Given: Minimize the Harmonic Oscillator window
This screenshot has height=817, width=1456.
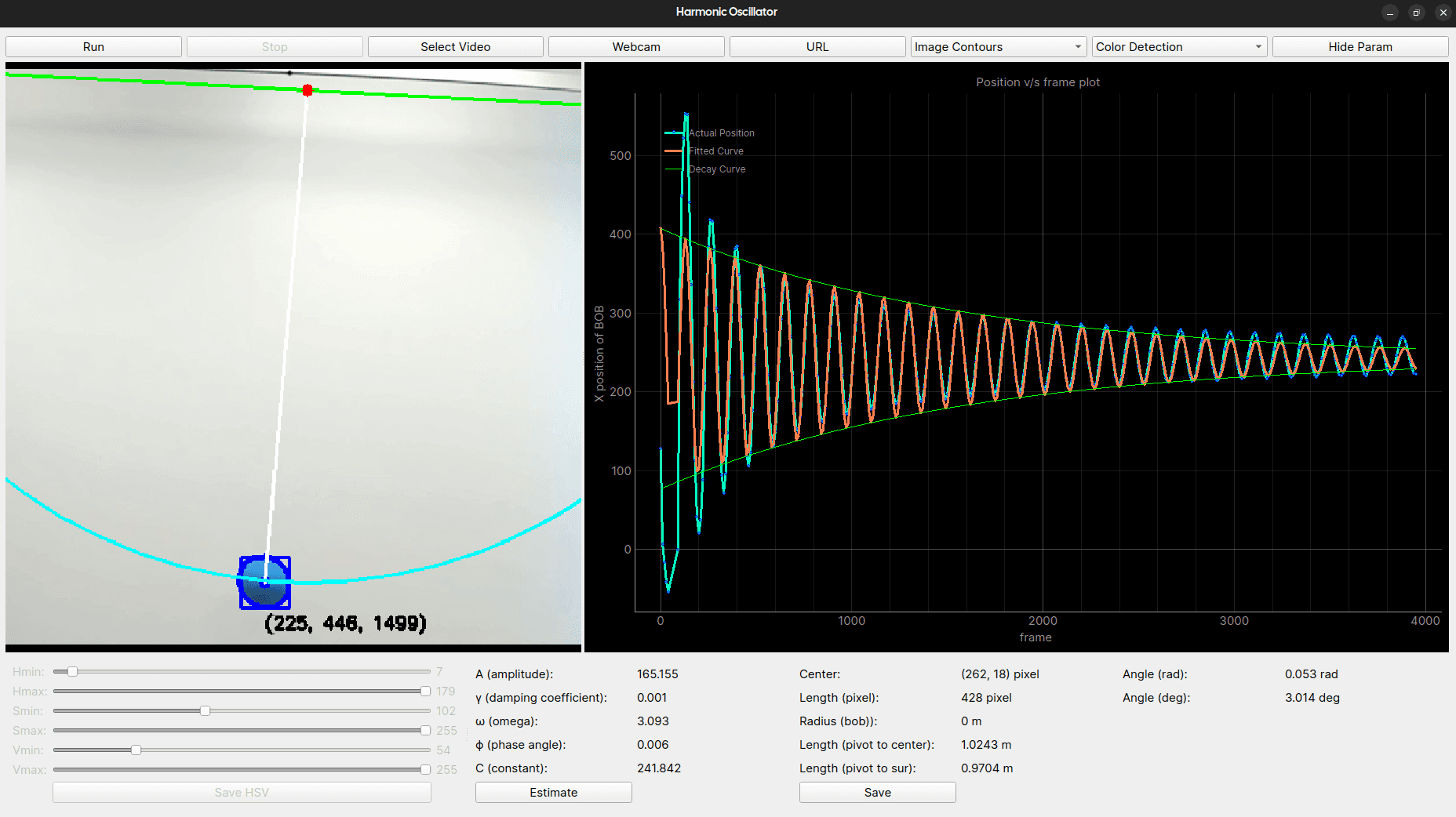Looking at the screenshot, I should [1389, 13].
